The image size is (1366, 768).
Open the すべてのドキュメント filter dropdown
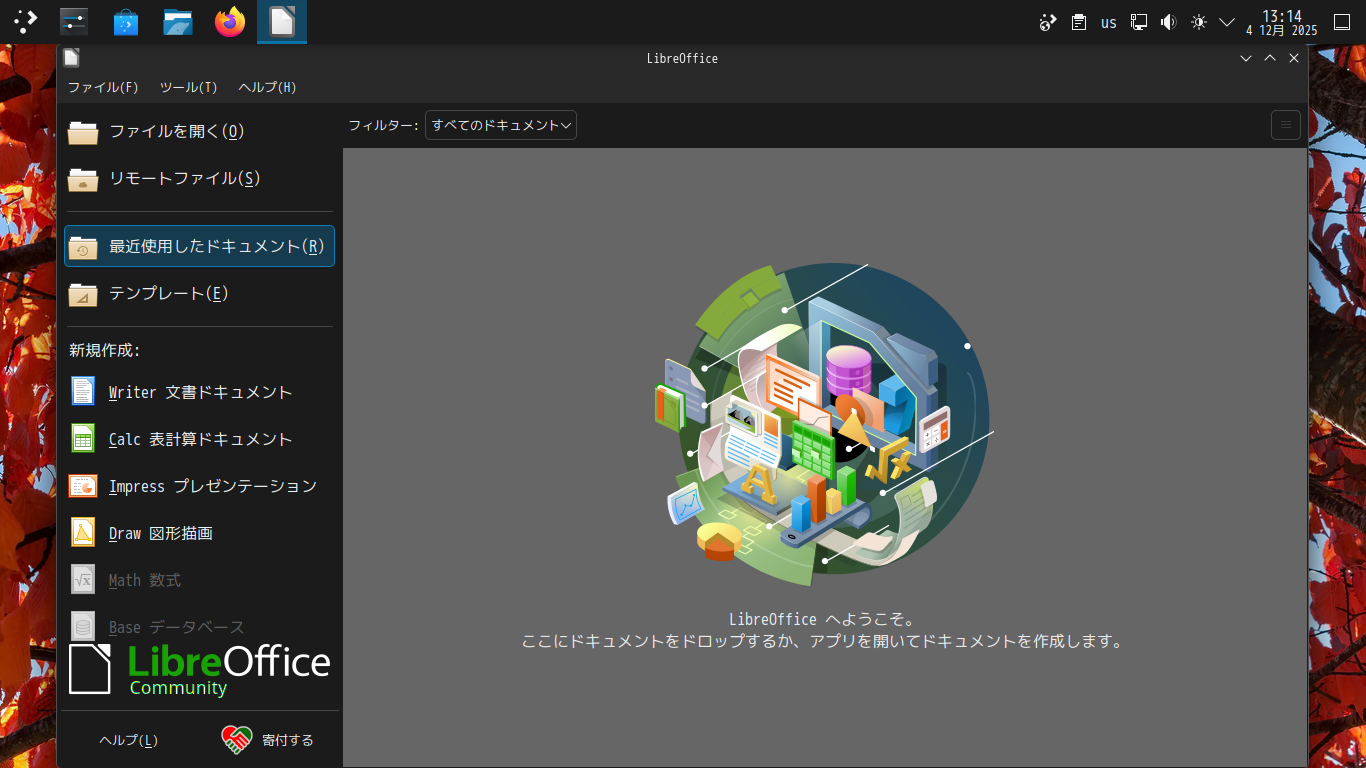tap(500, 125)
